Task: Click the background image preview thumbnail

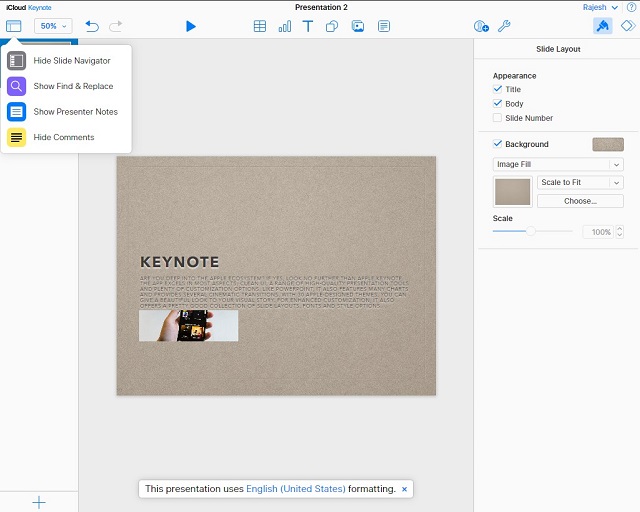Action: (x=513, y=191)
